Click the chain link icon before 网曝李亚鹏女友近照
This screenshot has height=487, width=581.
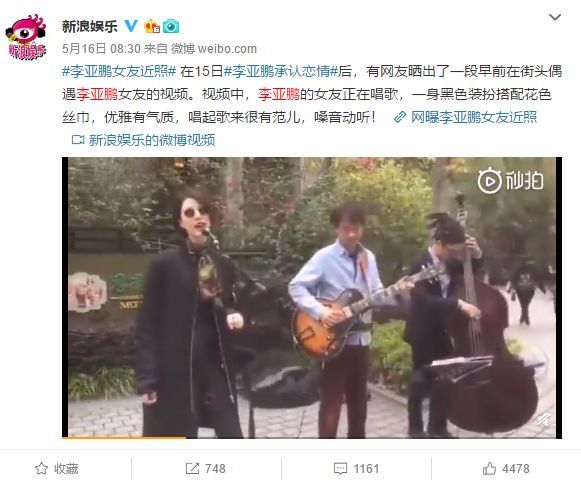point(399,117)
